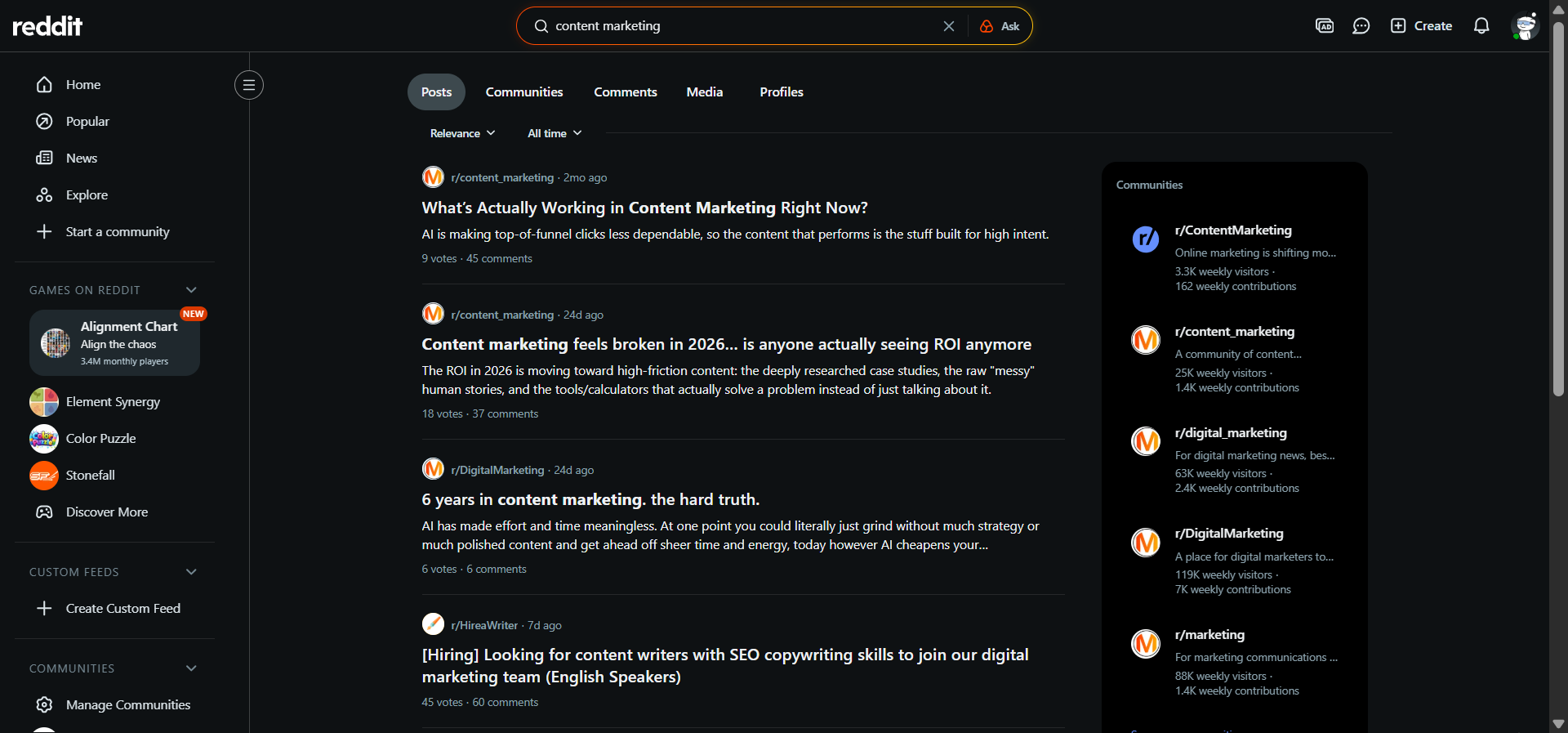
Task: Click the scrollbar down arrow
Action: point(1558,724)
